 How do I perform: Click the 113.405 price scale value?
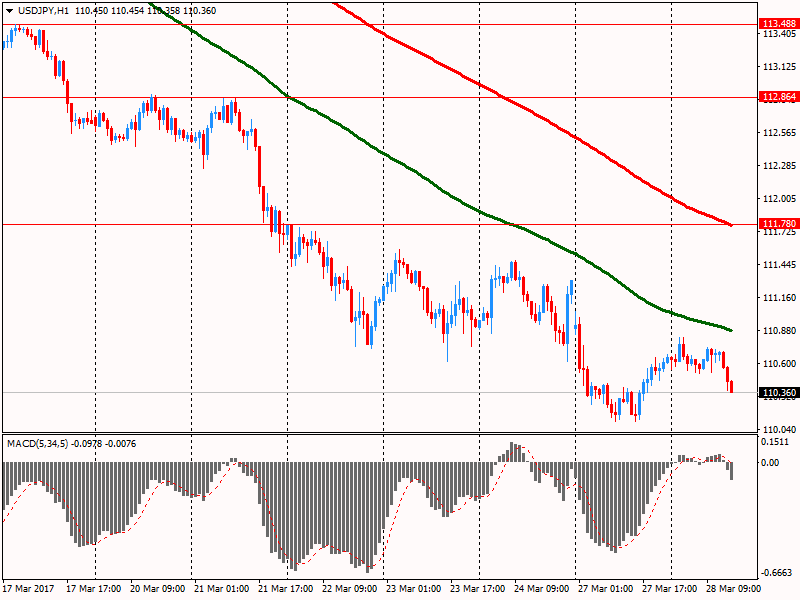tap(780, 34)
